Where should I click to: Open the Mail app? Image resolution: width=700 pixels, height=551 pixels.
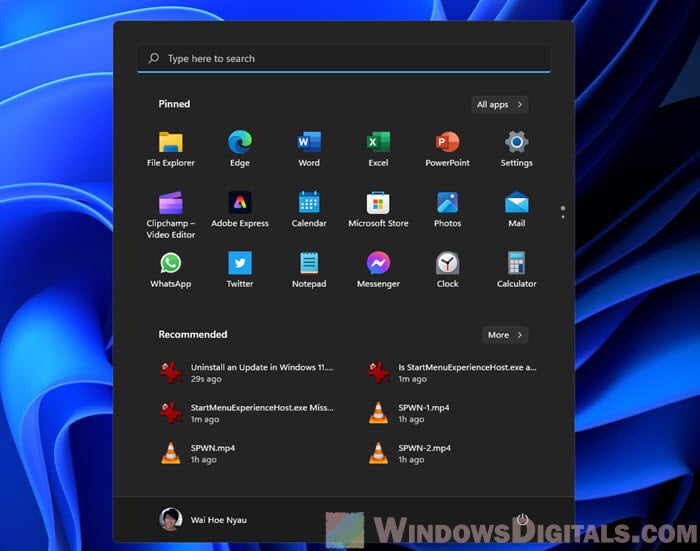pyautogui.click(x=517, y=209)
